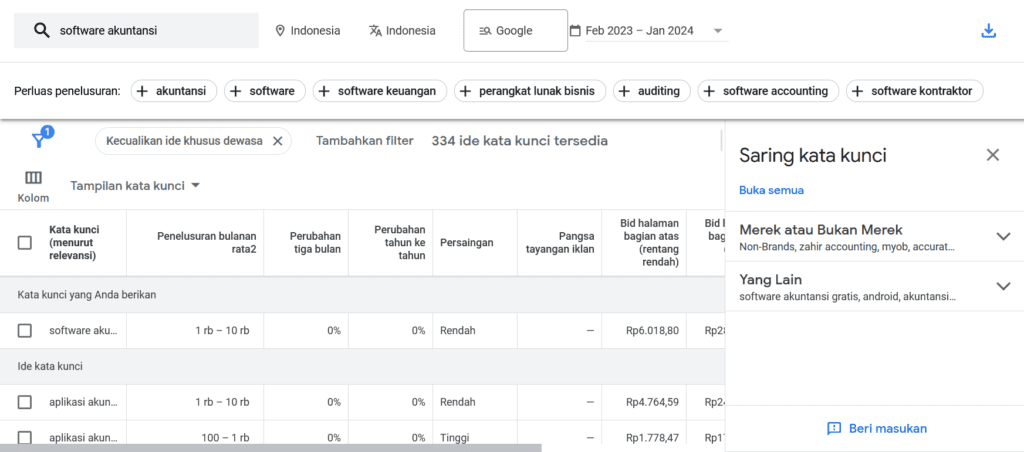Check the aplikasi akun... Rendah row checkbox

coord(25,402)
